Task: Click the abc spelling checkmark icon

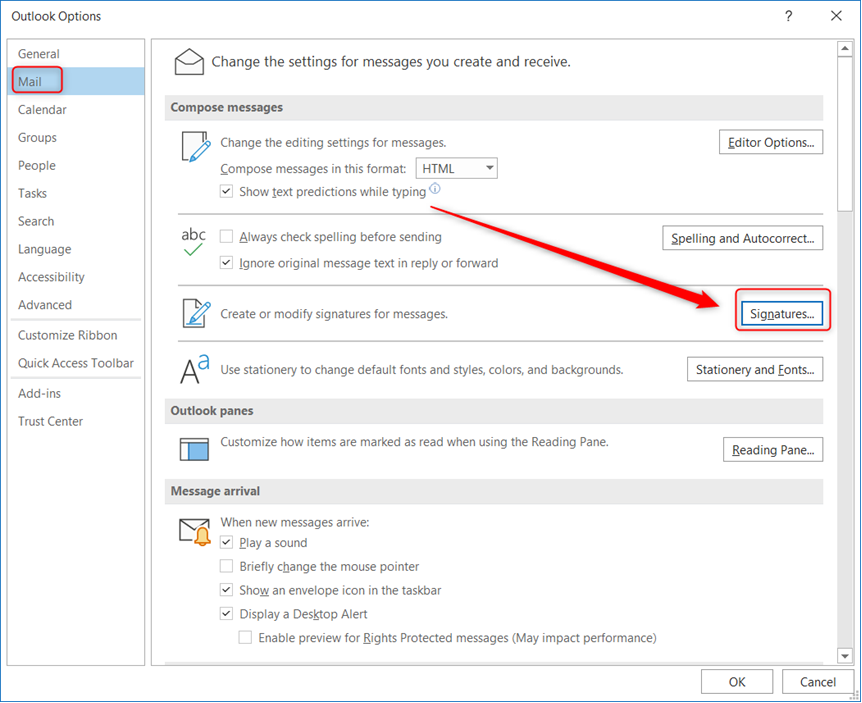Action: tap(193, 242)
